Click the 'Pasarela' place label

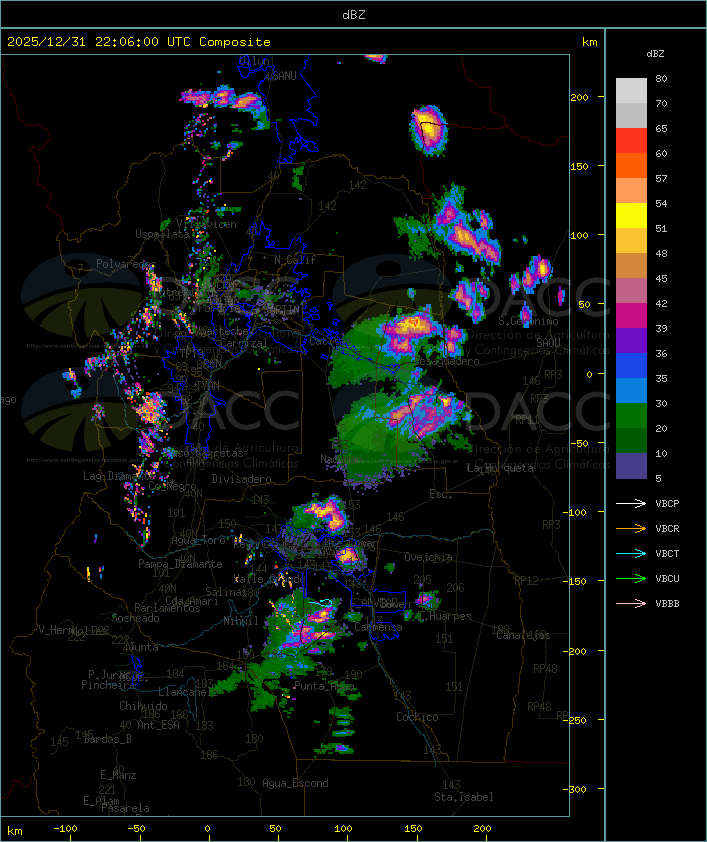click(x=125, y=808)
